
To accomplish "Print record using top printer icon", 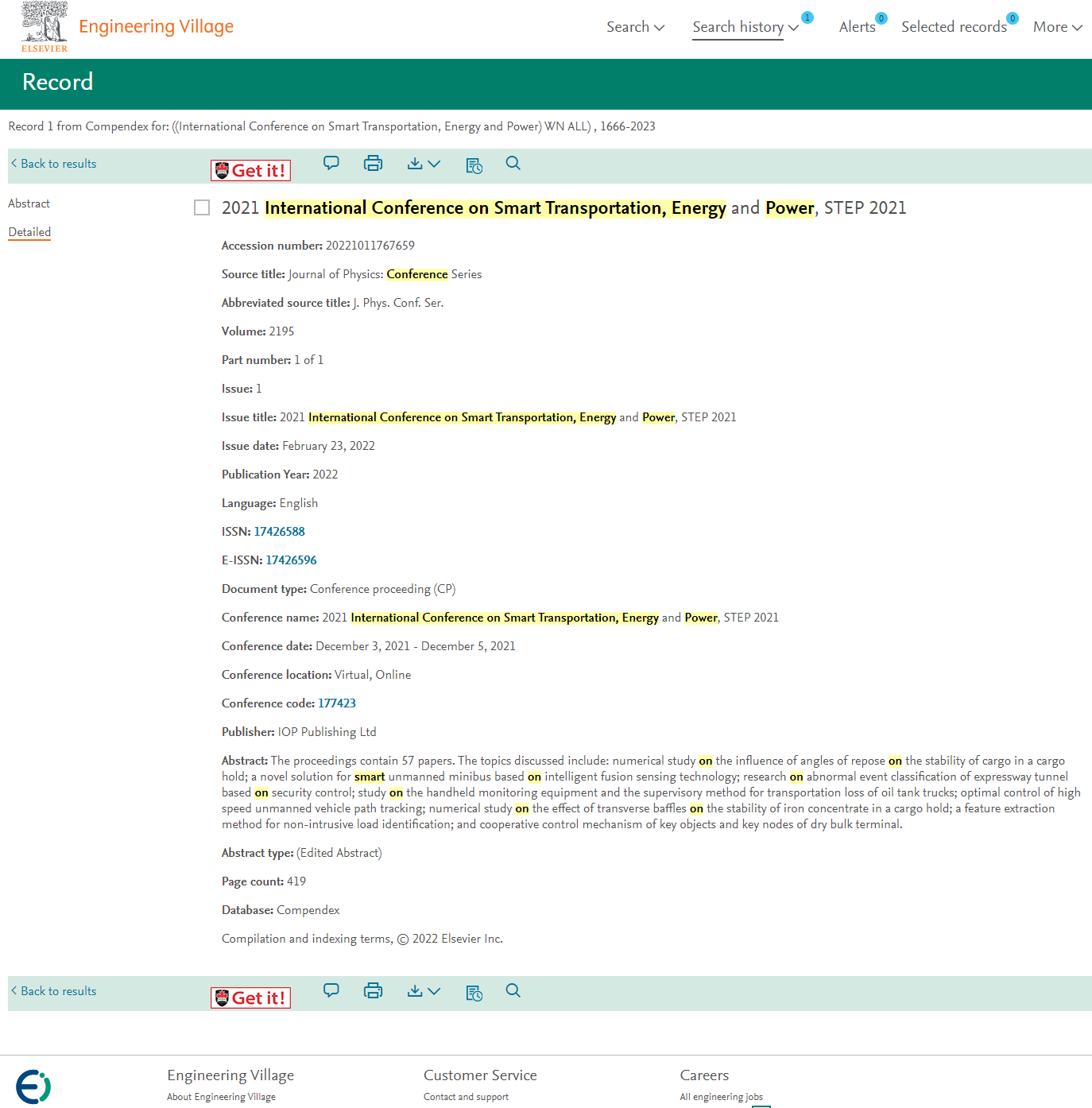I will (373, 164).
